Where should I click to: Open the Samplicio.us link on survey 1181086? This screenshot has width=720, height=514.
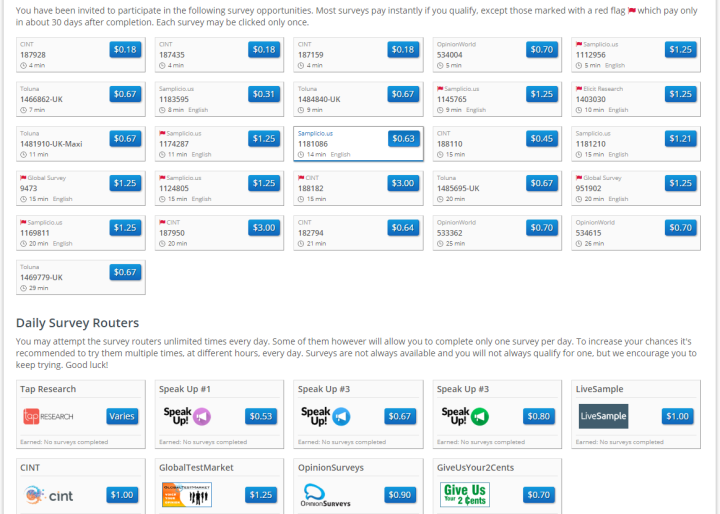tap(315, 134)
